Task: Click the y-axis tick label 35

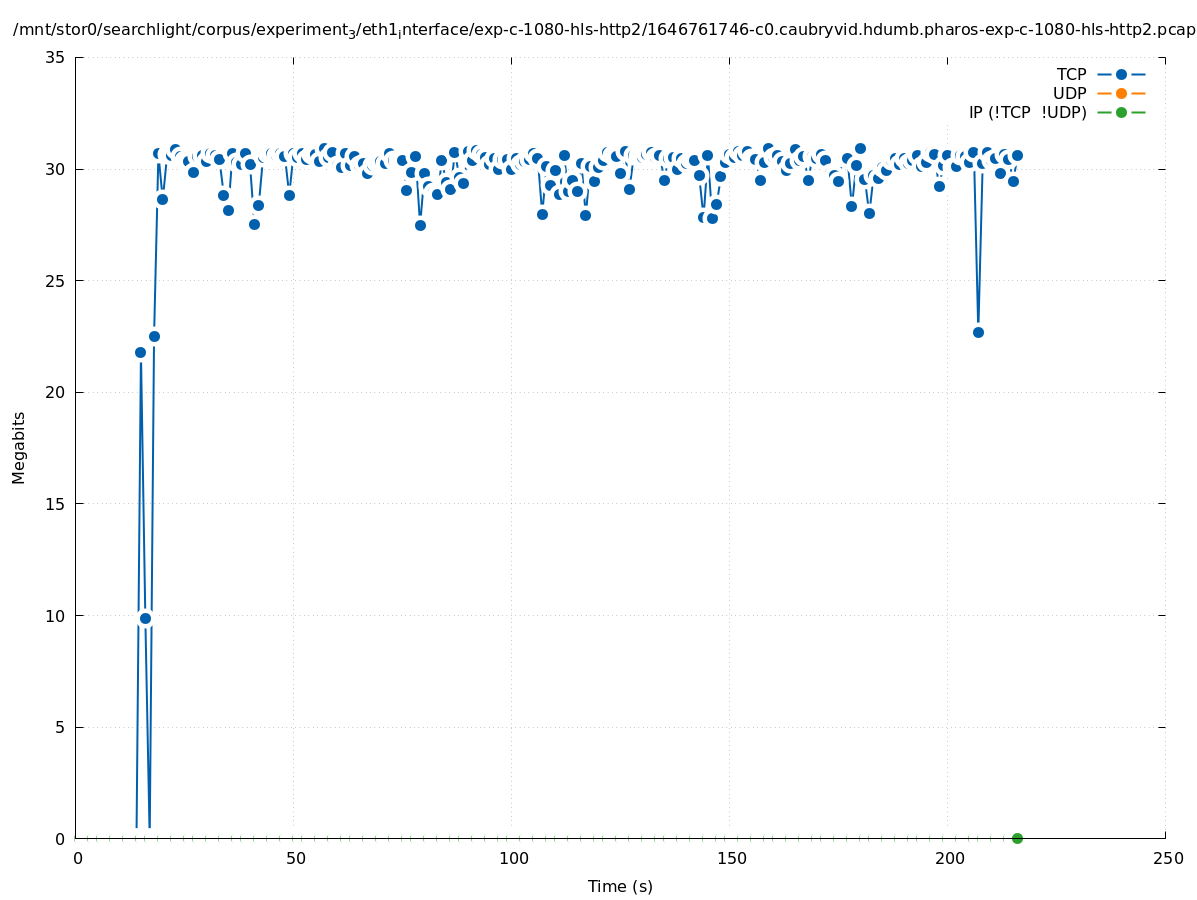Action: tap(56, 57)
